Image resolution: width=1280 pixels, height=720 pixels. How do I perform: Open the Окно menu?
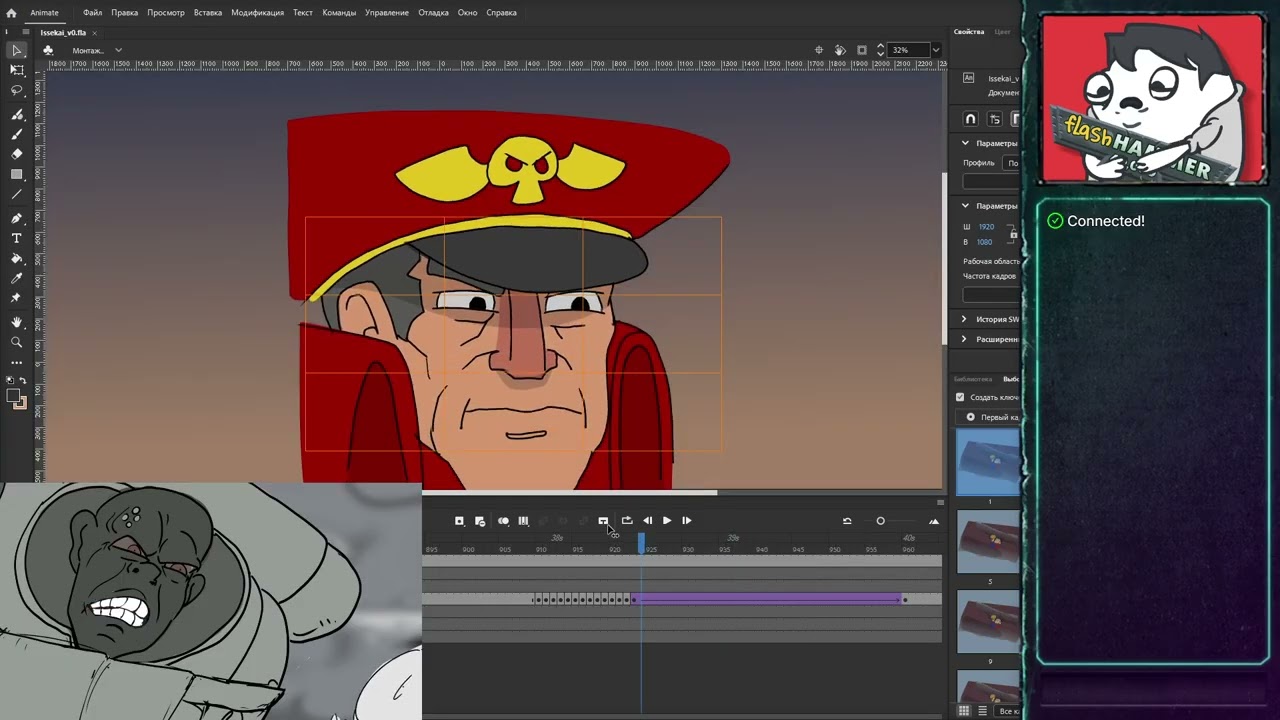click(467, 13)
